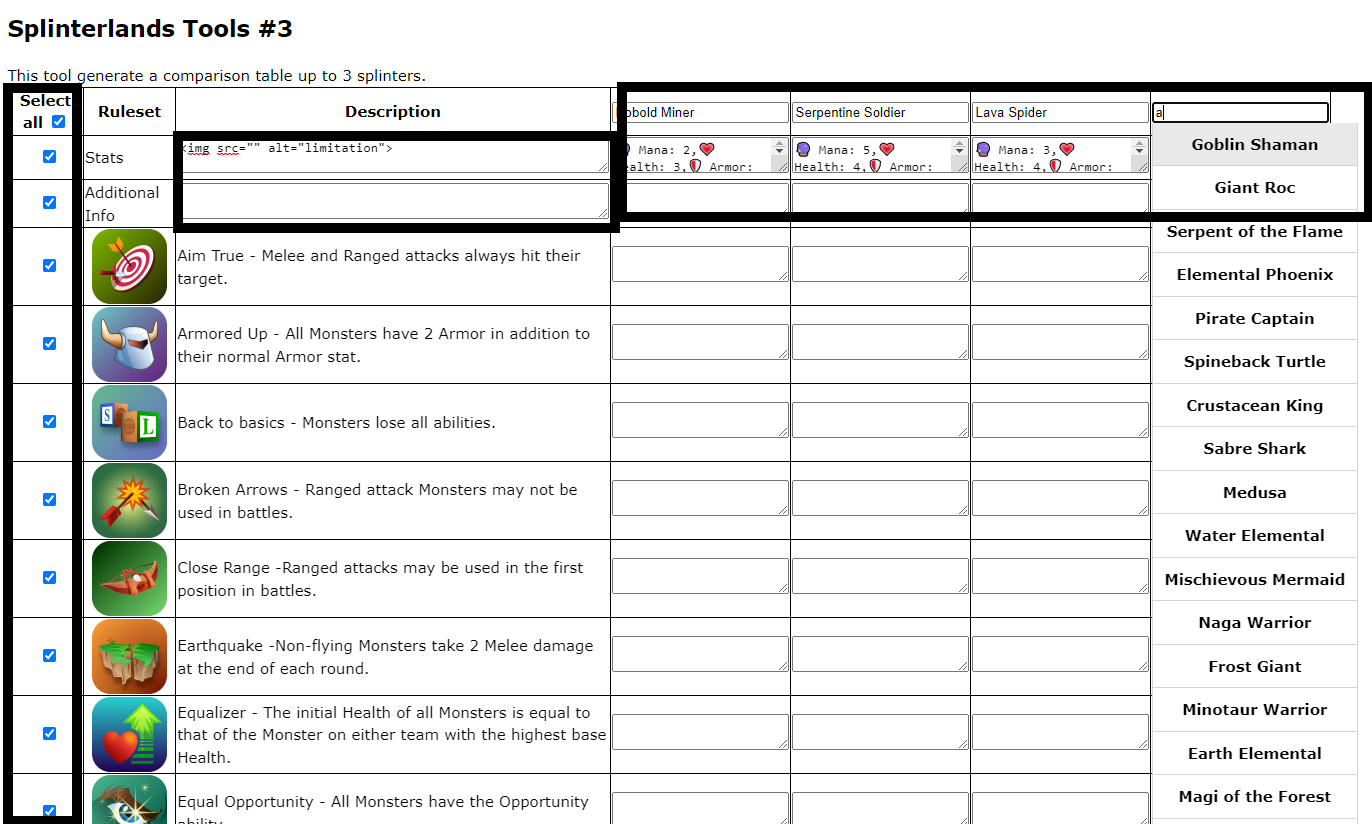Uncheck the Select all checkbox
Viewport: 1372px width, 824px height.
click(x=58, y=121)
